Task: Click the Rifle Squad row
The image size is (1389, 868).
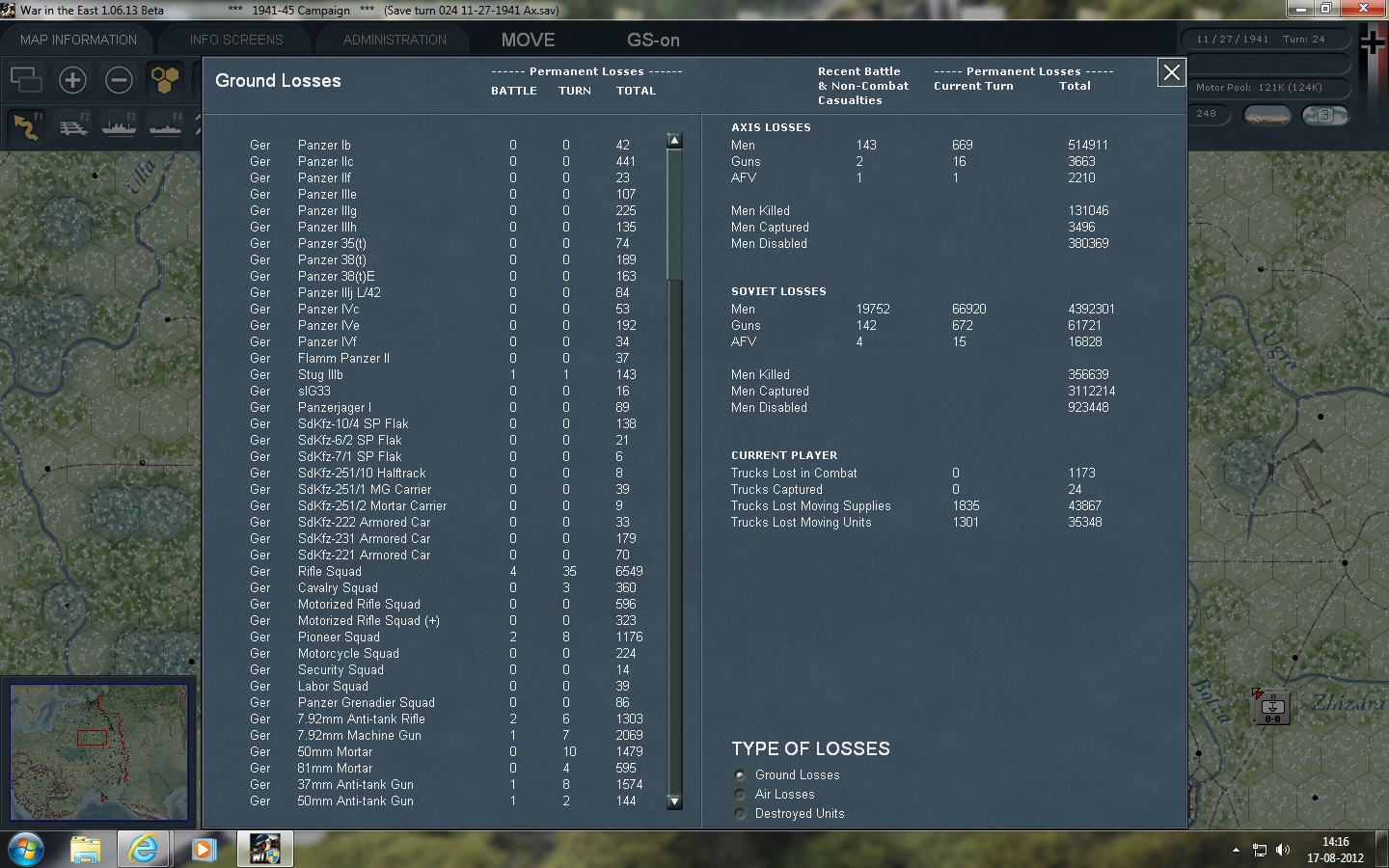Action: coord(446,571)
